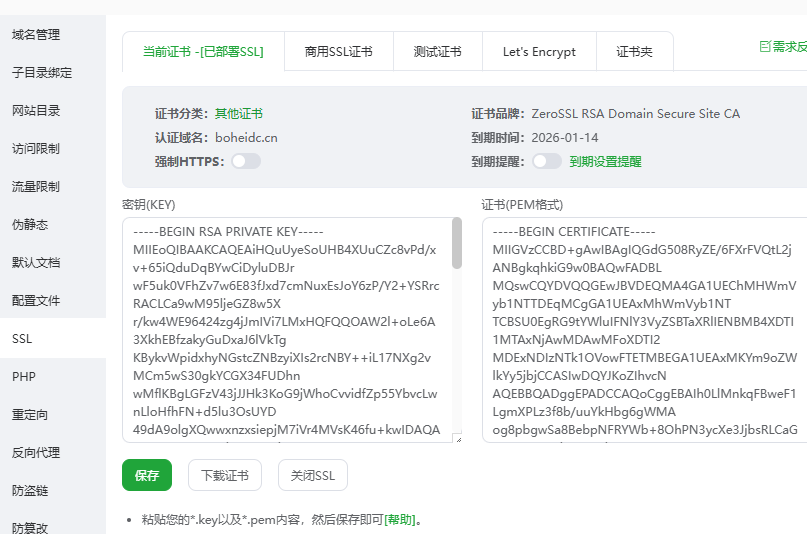Switch to 商用SSL证书 tab
Image resolution: width=807 pixels, height=534 pixels.
(x=339, y=51)
